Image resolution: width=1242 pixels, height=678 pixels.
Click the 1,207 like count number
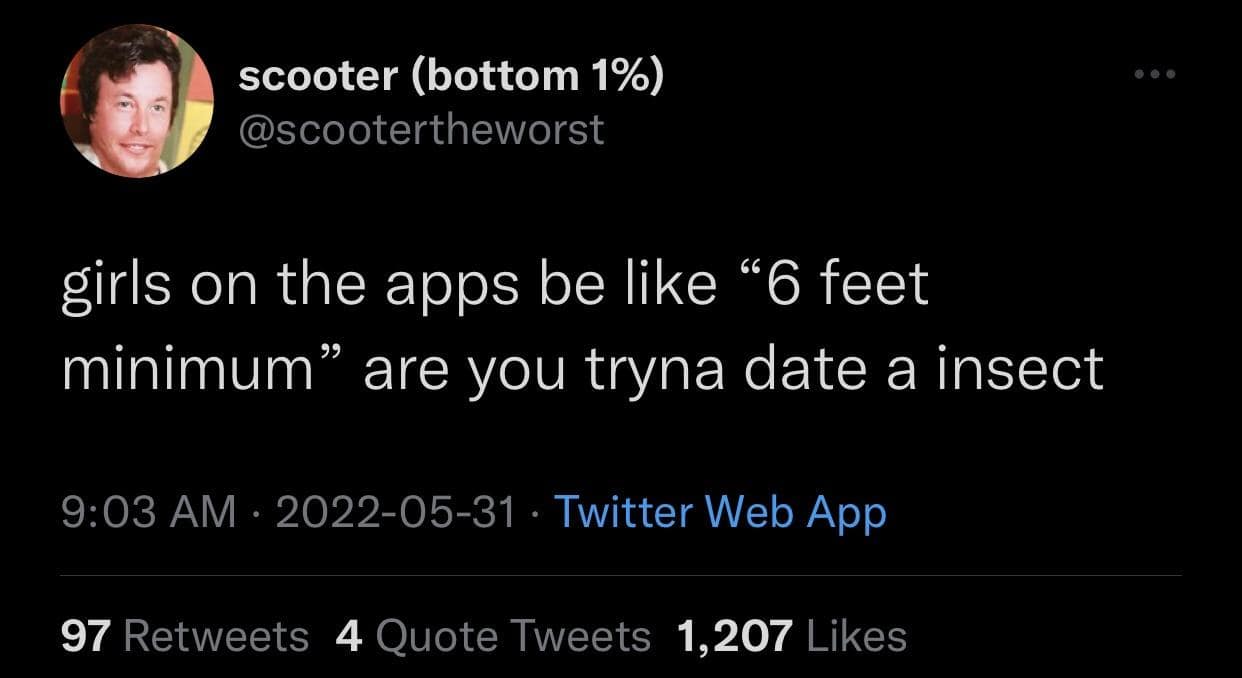click(734, 635)
